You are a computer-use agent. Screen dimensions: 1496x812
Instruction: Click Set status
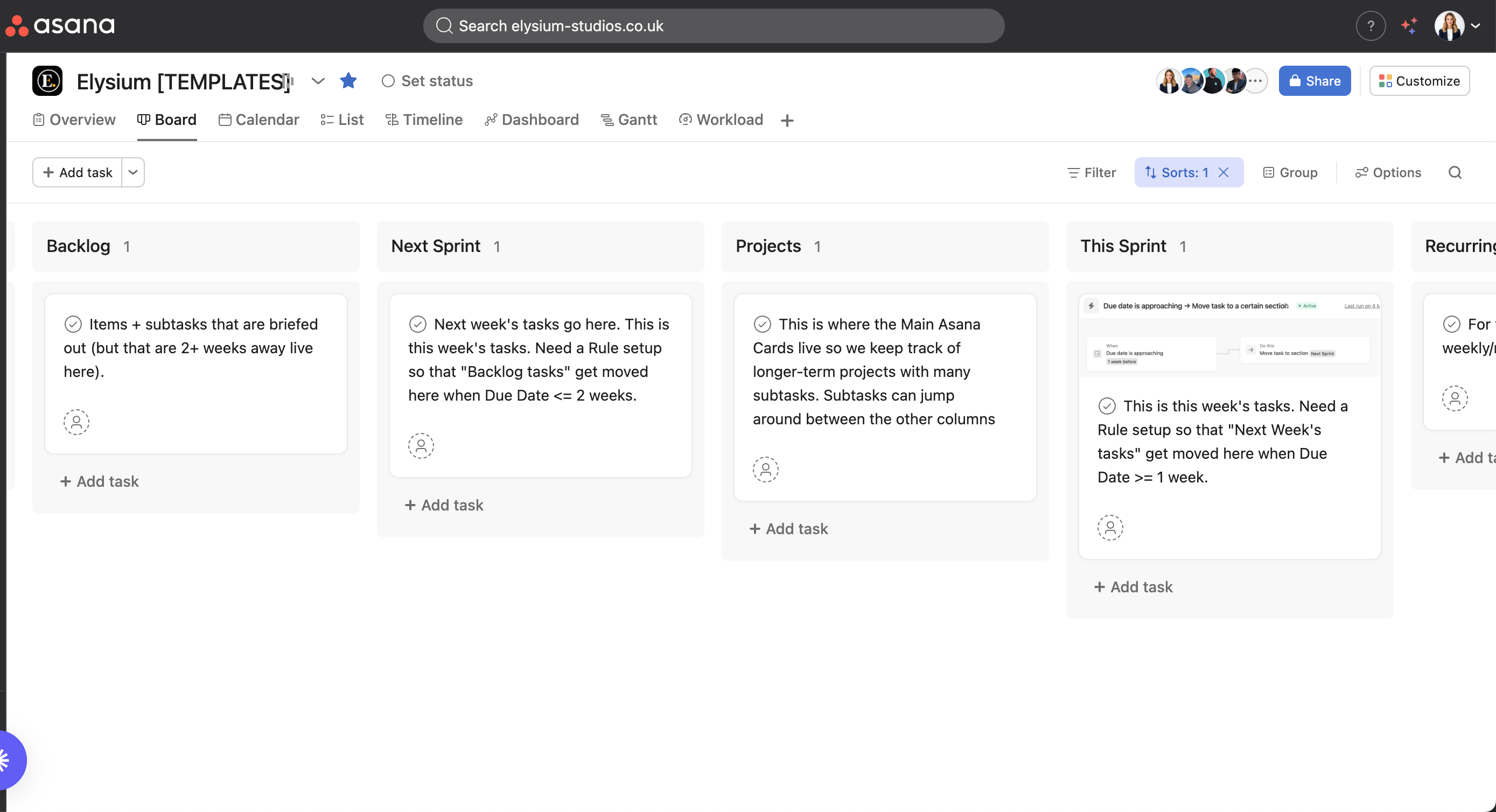pyautogui.click(x=428, y=81)
